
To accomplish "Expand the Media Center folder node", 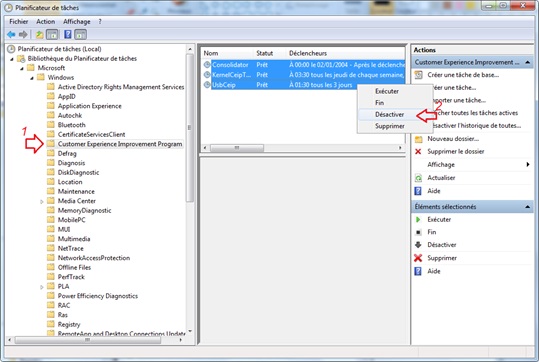I will pyautogui.click(x=42, y=201).
